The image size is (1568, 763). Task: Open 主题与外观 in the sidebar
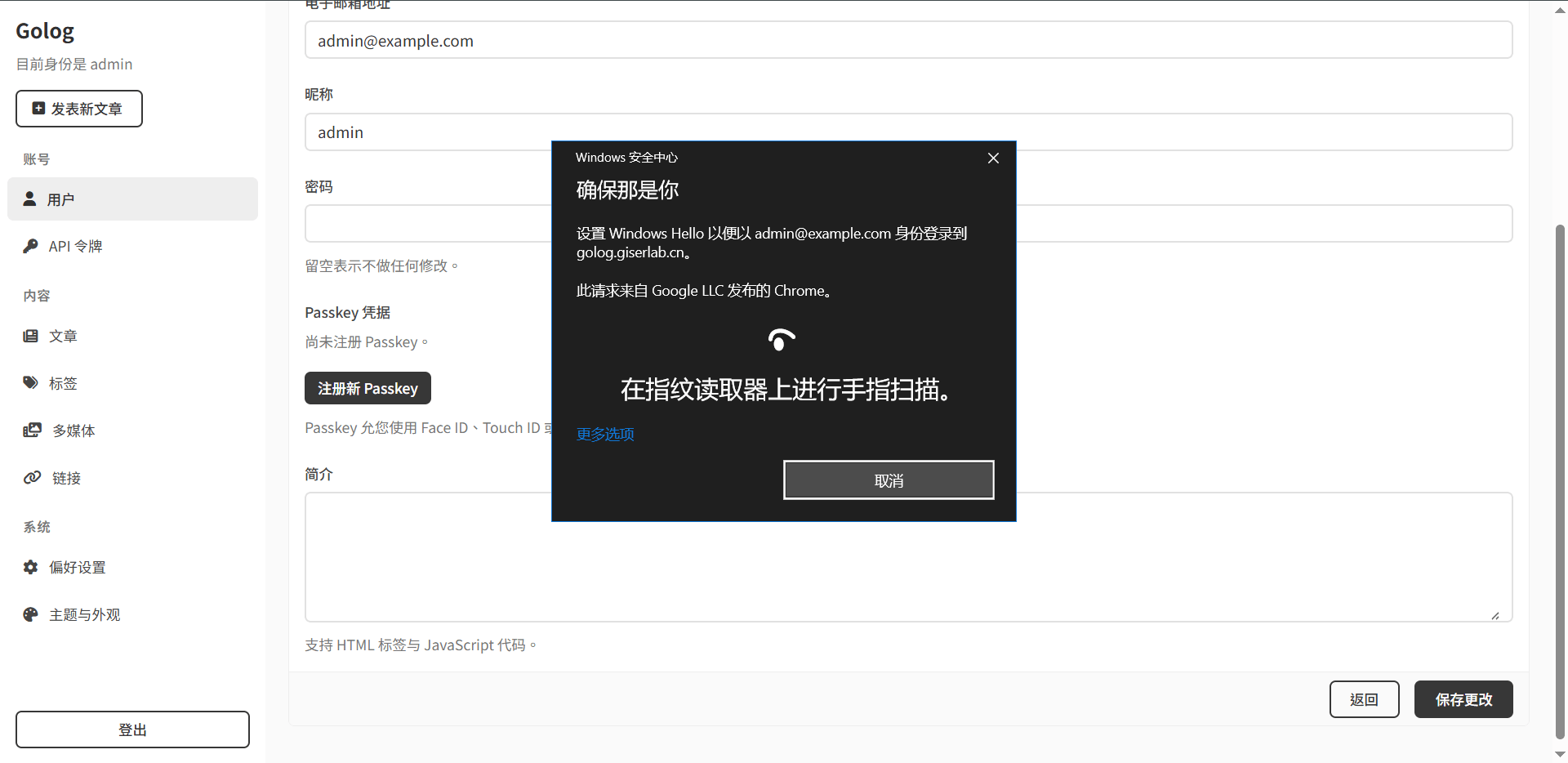pyautogui.click(x=132, y=614)
